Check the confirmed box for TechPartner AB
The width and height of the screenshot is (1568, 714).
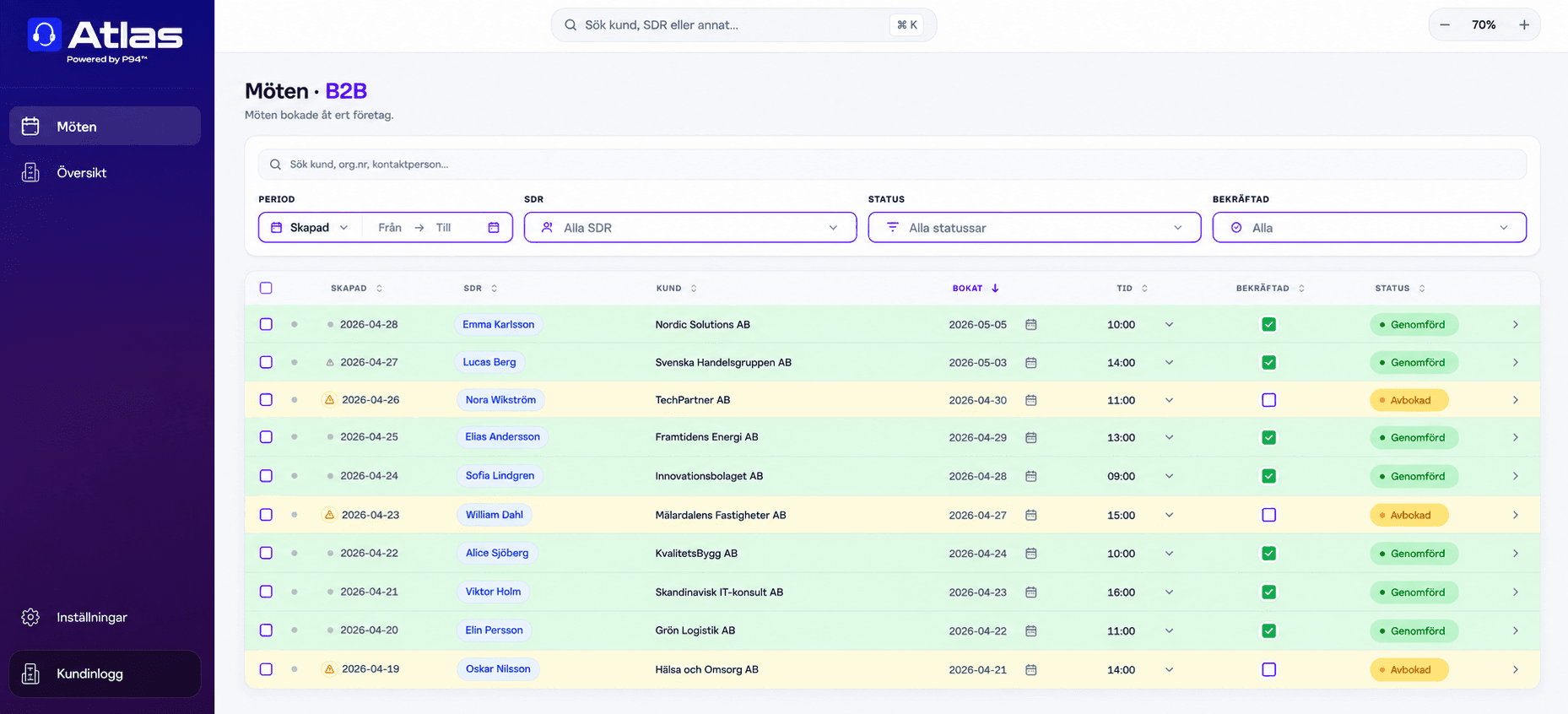[x=1268, y=400]
